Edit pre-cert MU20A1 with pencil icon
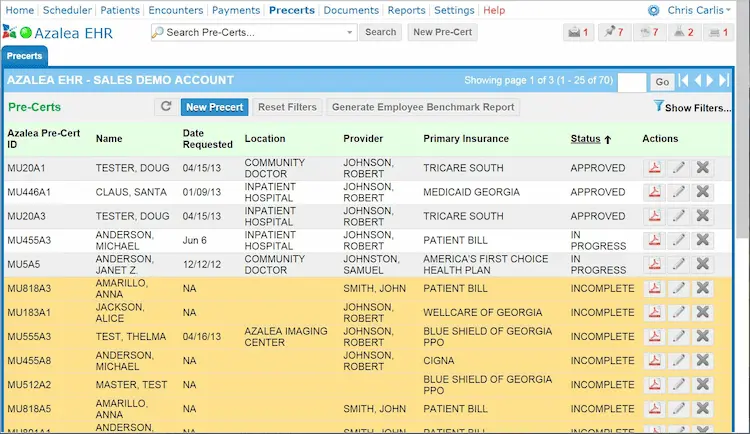The height and width of the screenshot is (434, 750). 678,168
